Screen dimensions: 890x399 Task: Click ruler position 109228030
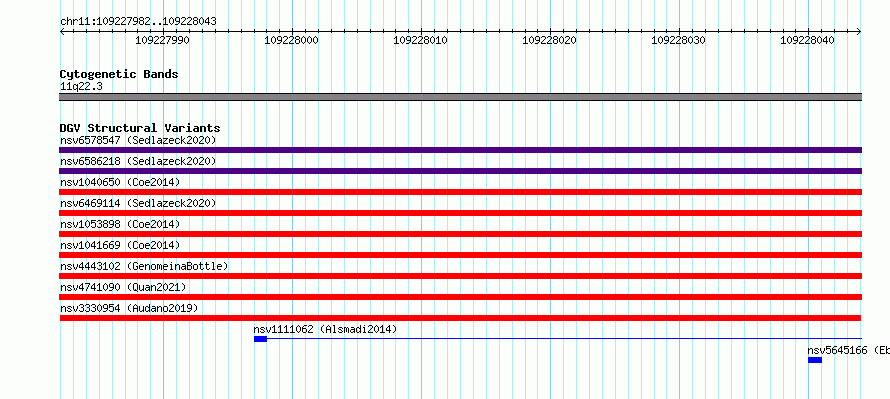[x=678, y=40]
